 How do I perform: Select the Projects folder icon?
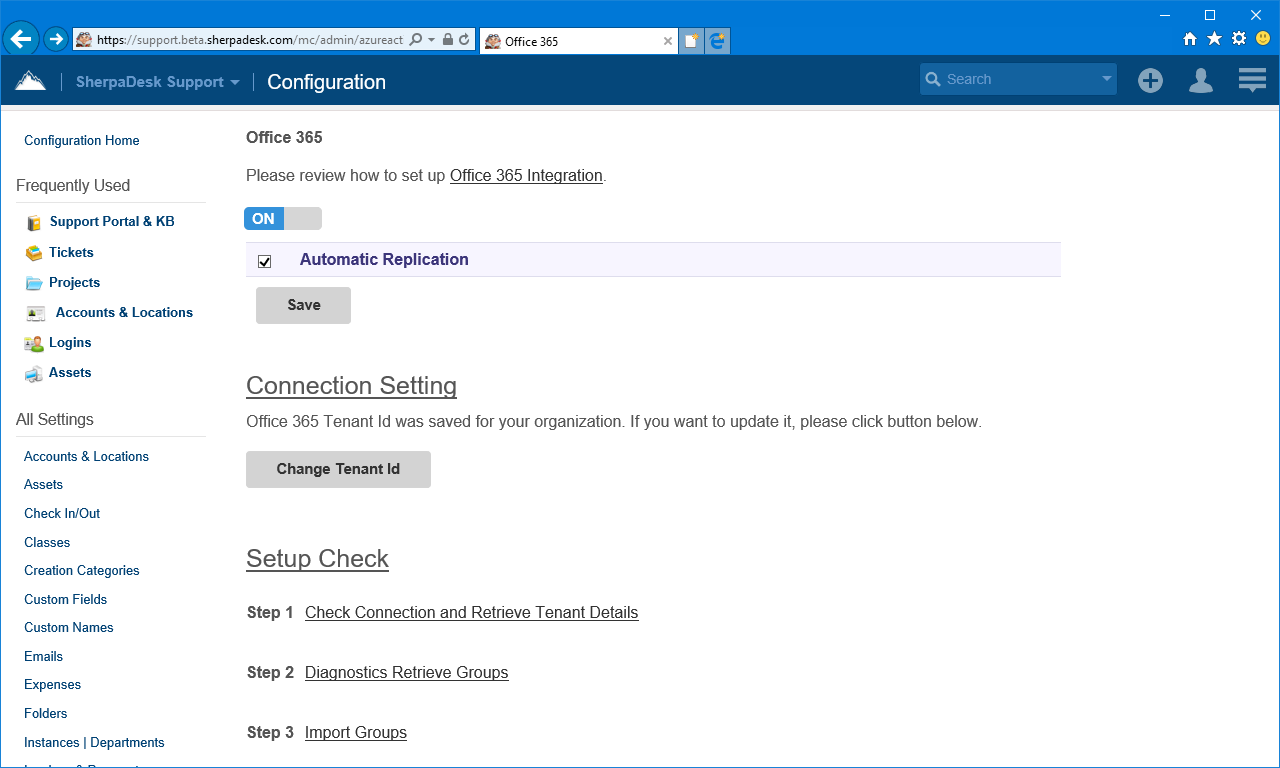tap(33, 282)
